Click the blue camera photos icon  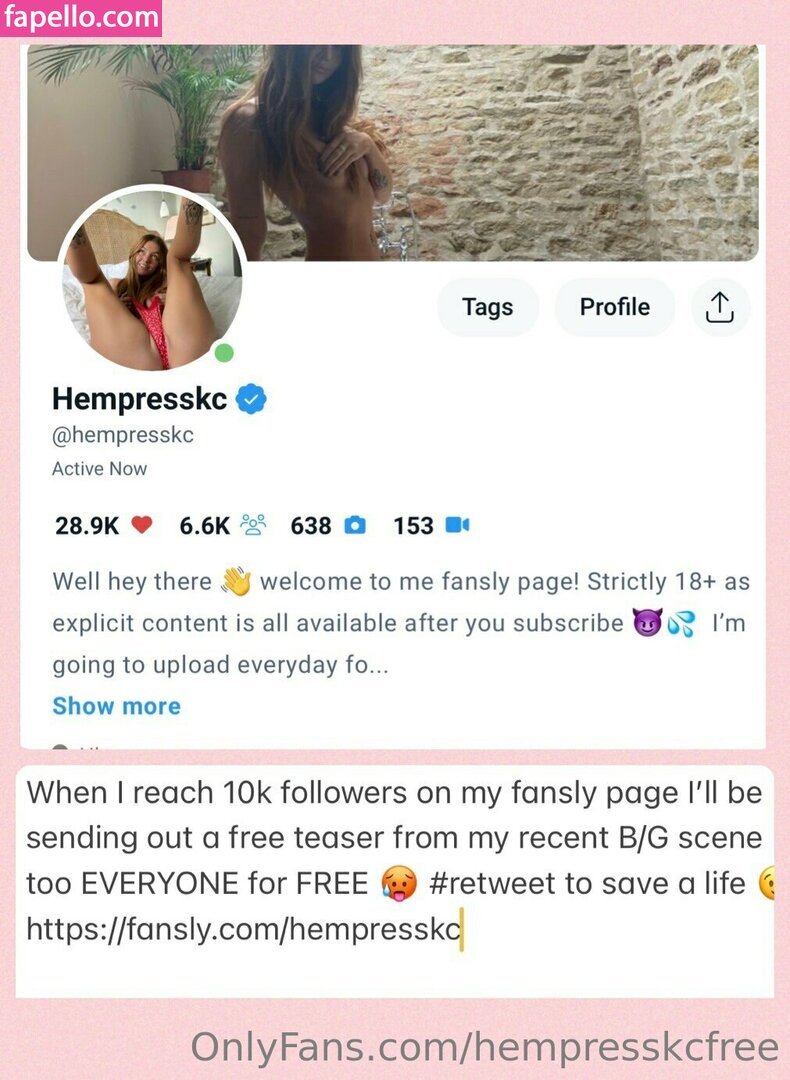point(355,526)
